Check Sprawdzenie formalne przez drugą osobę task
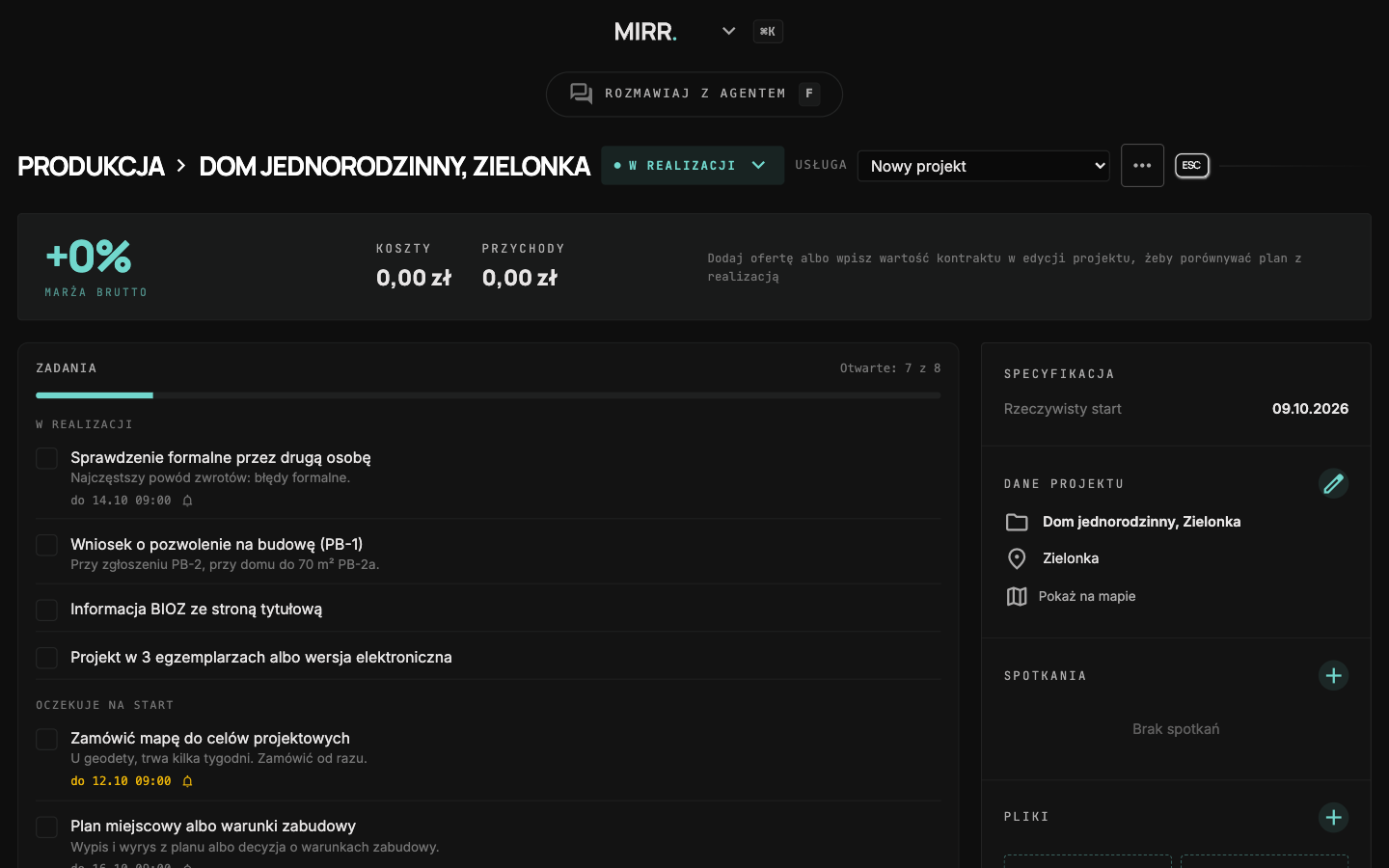Image resolution: width=1389 pixels, height=868 pixels. (x=46, y=458)
